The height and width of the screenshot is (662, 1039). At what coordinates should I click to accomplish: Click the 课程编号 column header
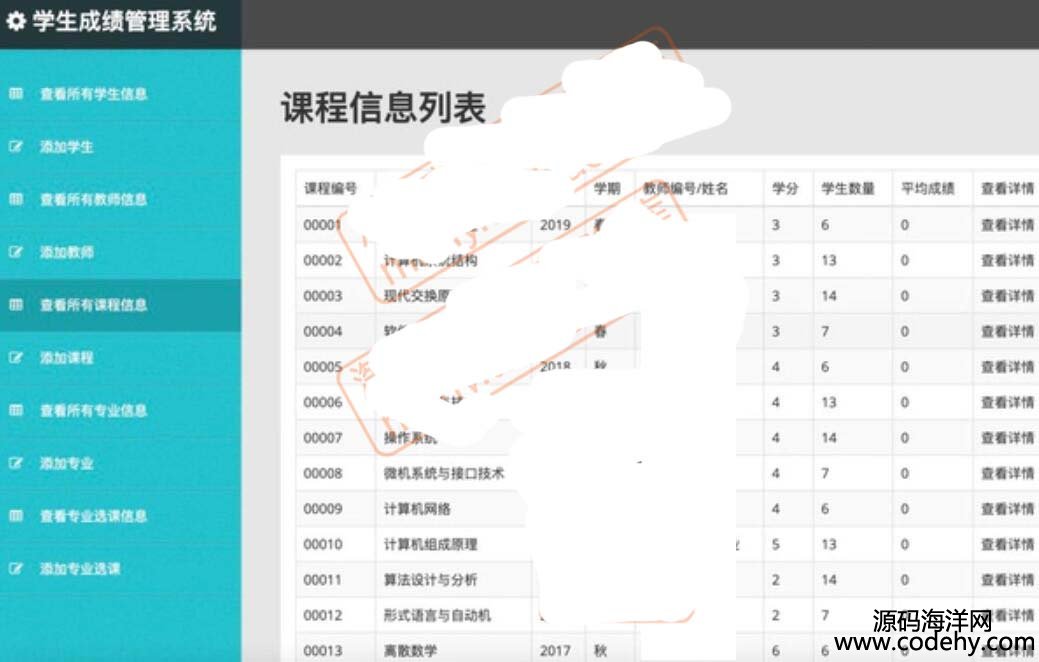pos(330,189)
